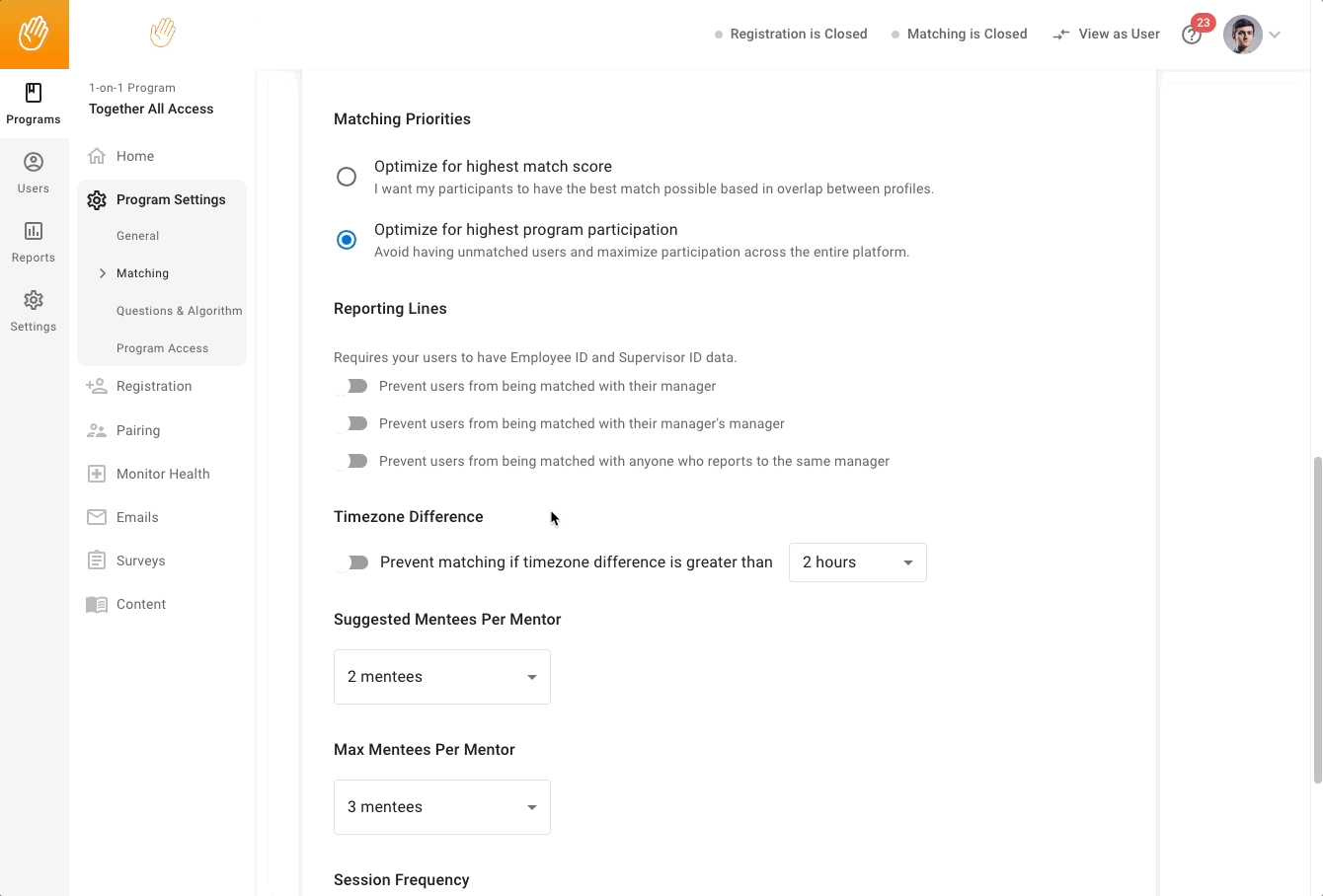Open the Programs section in the left rail
This screenshot has height=896, width=1323.
point(34,102)
